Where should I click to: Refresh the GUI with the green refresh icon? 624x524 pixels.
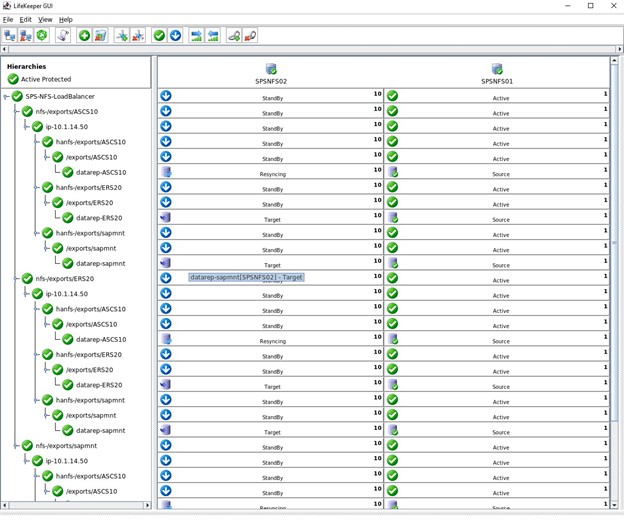42,35
